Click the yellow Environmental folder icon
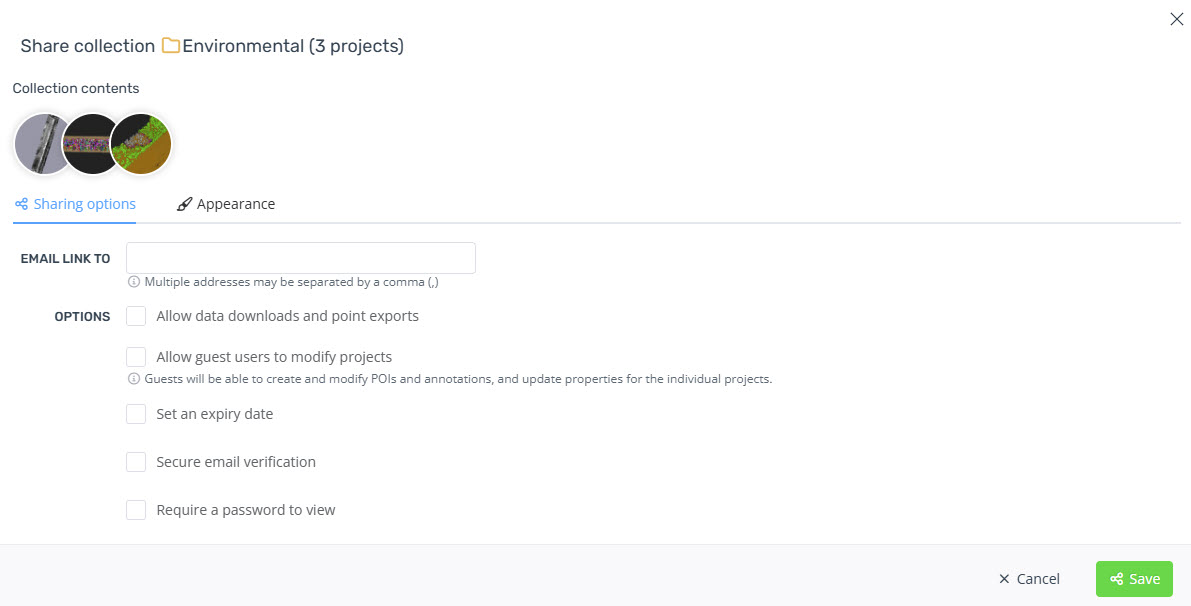Viewport: 1191px width, 606px height. point(171,46)
